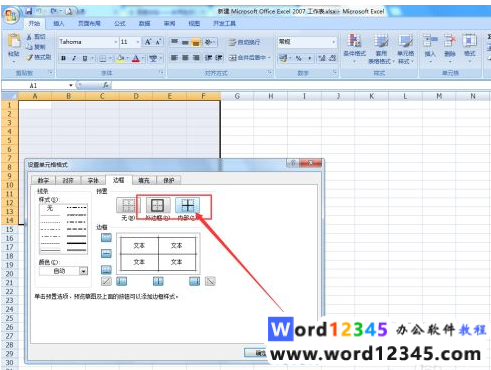Click the Merge and Center button
The image size is (491, 370).
[249, 58]
